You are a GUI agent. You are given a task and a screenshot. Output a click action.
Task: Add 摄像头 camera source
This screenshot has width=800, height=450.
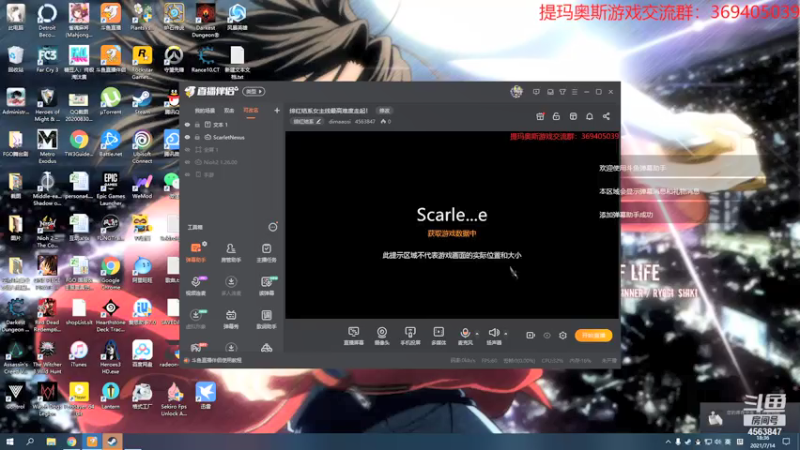tap(382, 336)
